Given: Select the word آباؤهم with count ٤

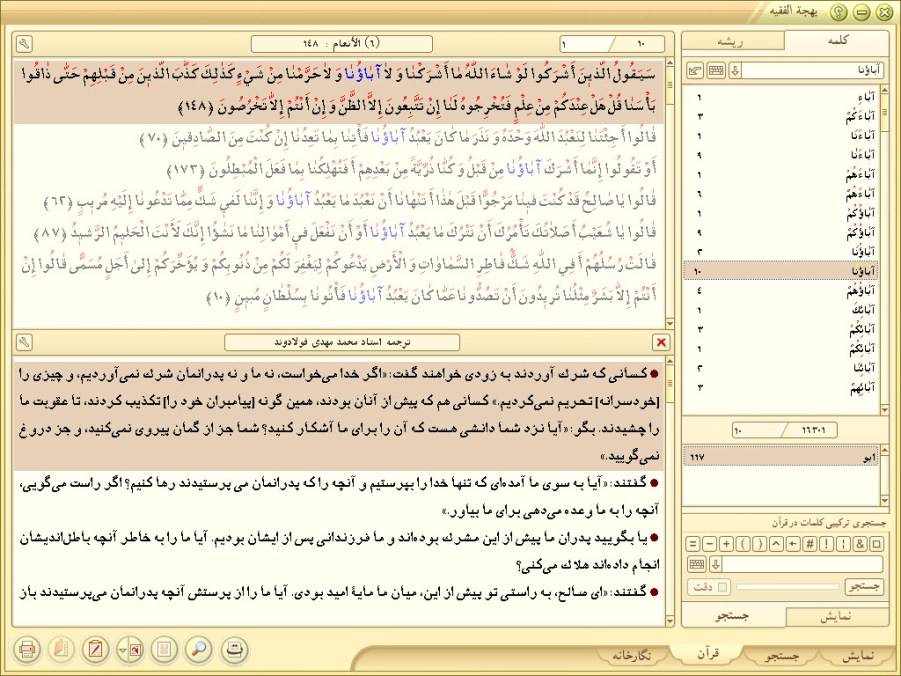Looking at the screenshot, I should pos(781,290).
